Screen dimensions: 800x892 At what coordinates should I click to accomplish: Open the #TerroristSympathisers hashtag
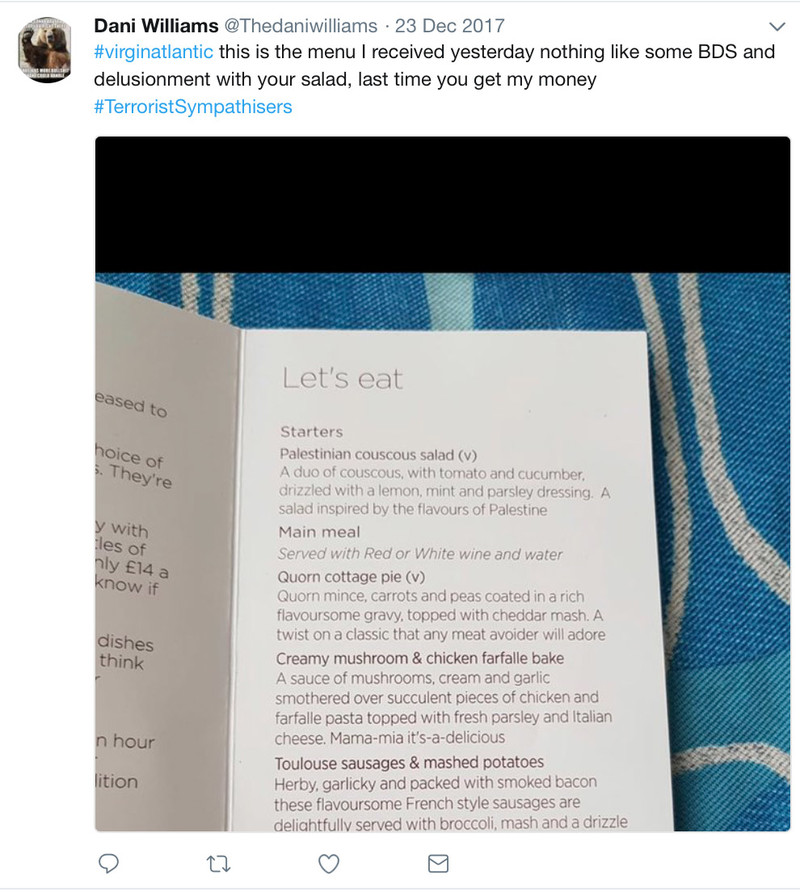point(193,106)
